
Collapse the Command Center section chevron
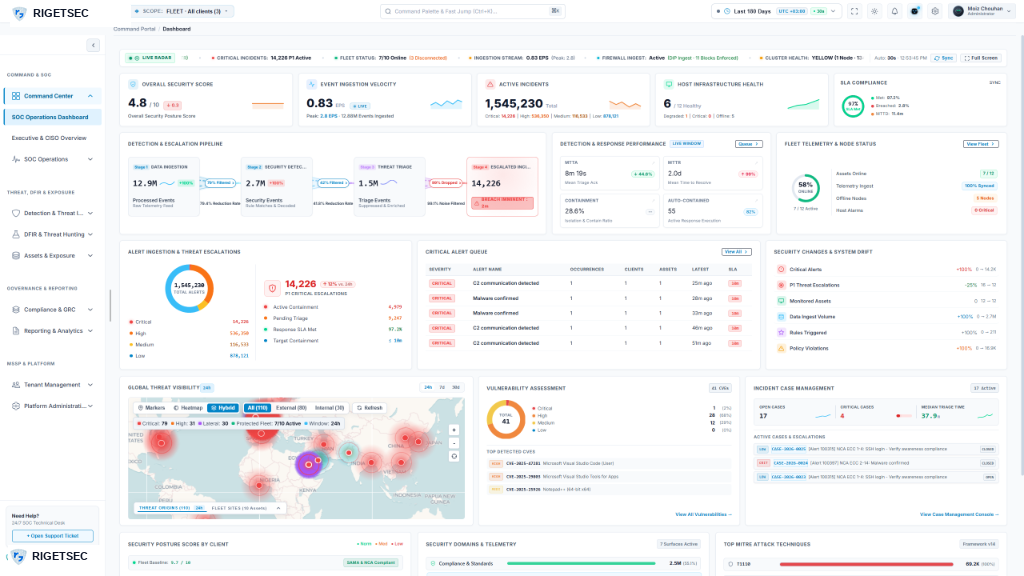click(x=90, y=96)
